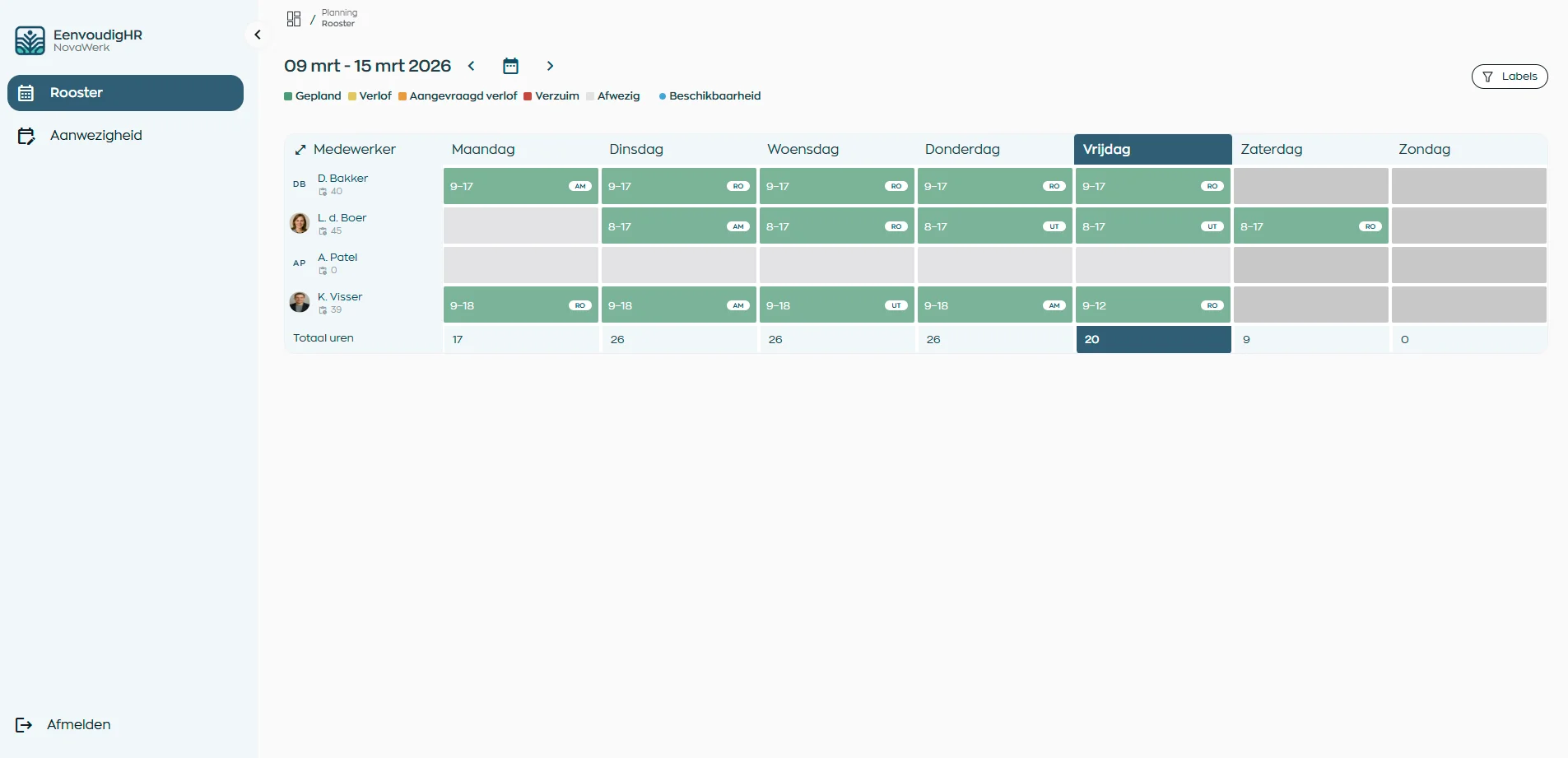This screenshot has width=1568, height=758.
Task: Select the Rooster calendar icon in sidebar
Action: point(27,92)
